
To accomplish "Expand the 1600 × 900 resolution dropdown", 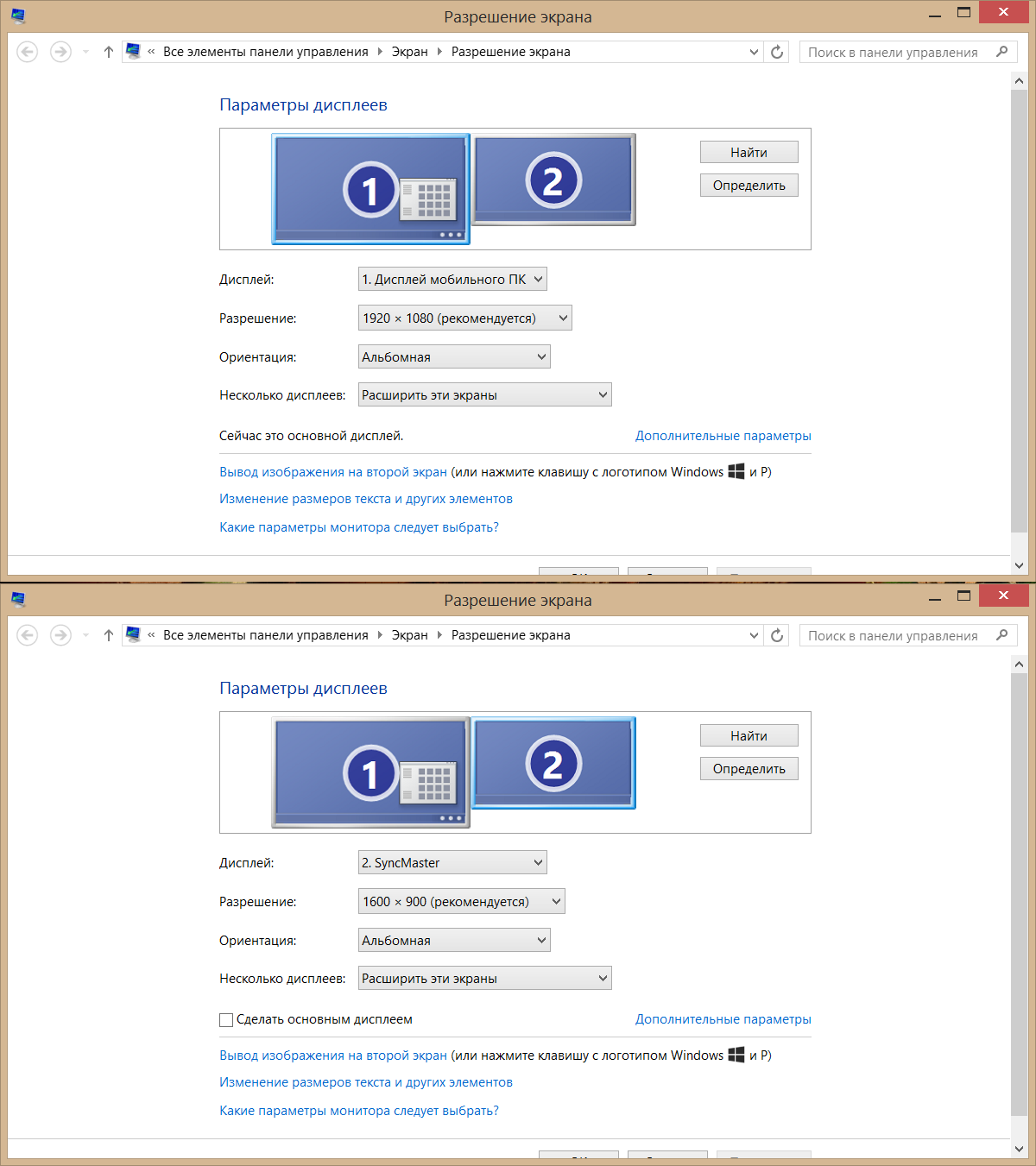I will point(461,902).
